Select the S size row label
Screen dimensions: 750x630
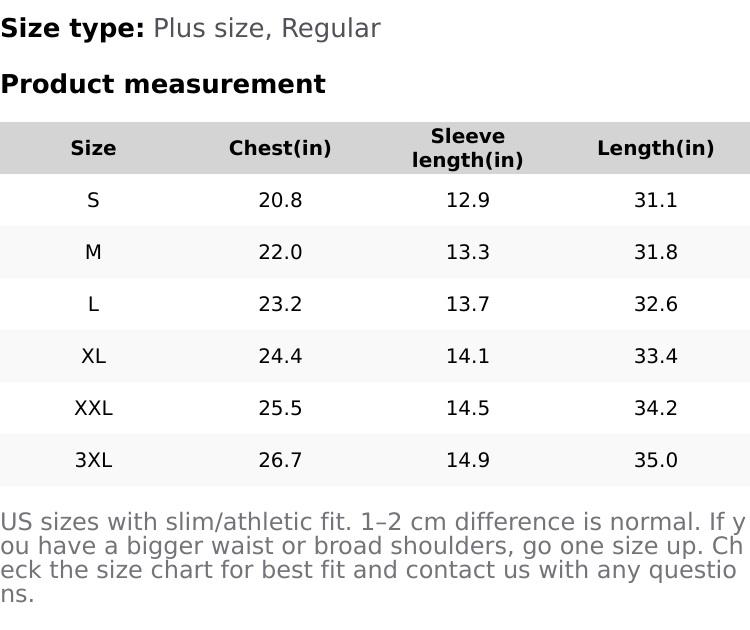(93, 200)
